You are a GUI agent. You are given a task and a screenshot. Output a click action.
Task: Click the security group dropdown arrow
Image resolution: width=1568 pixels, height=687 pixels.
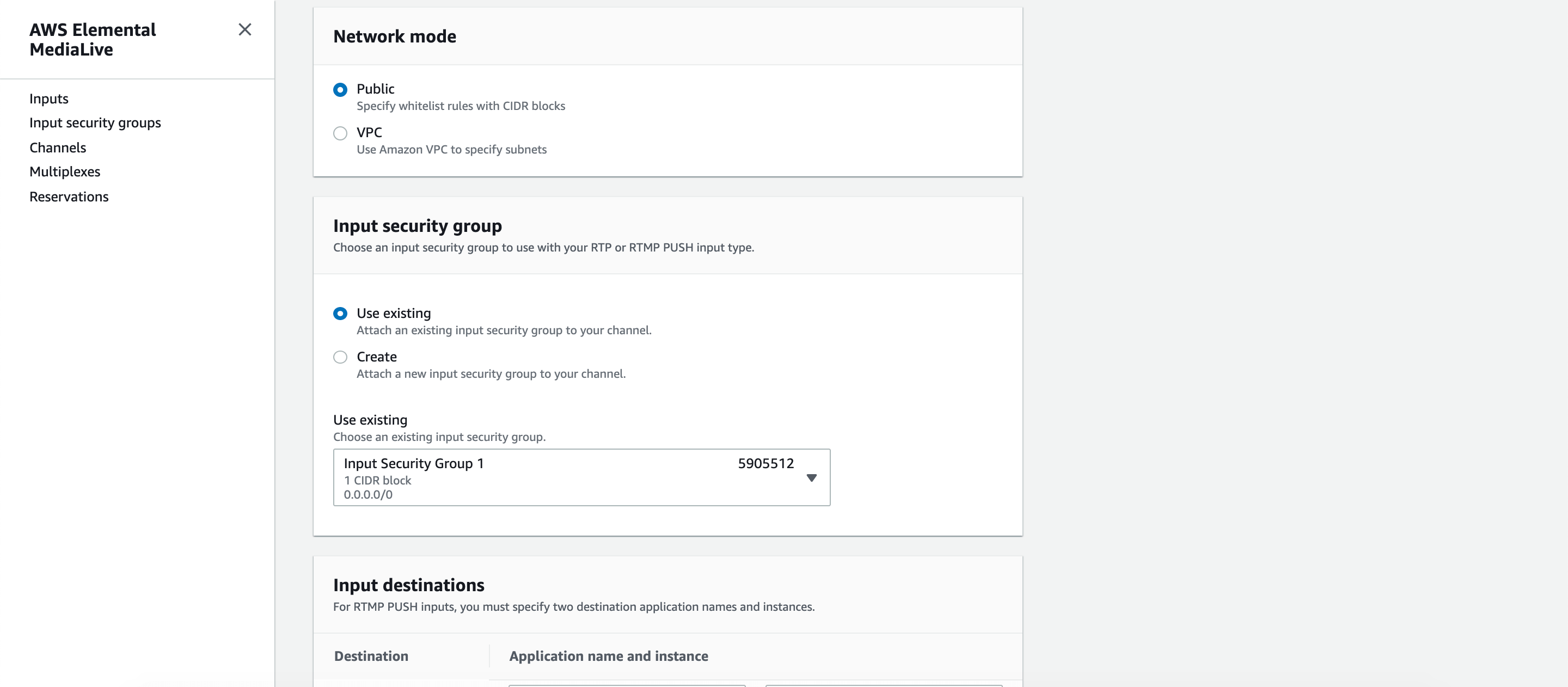811,477
